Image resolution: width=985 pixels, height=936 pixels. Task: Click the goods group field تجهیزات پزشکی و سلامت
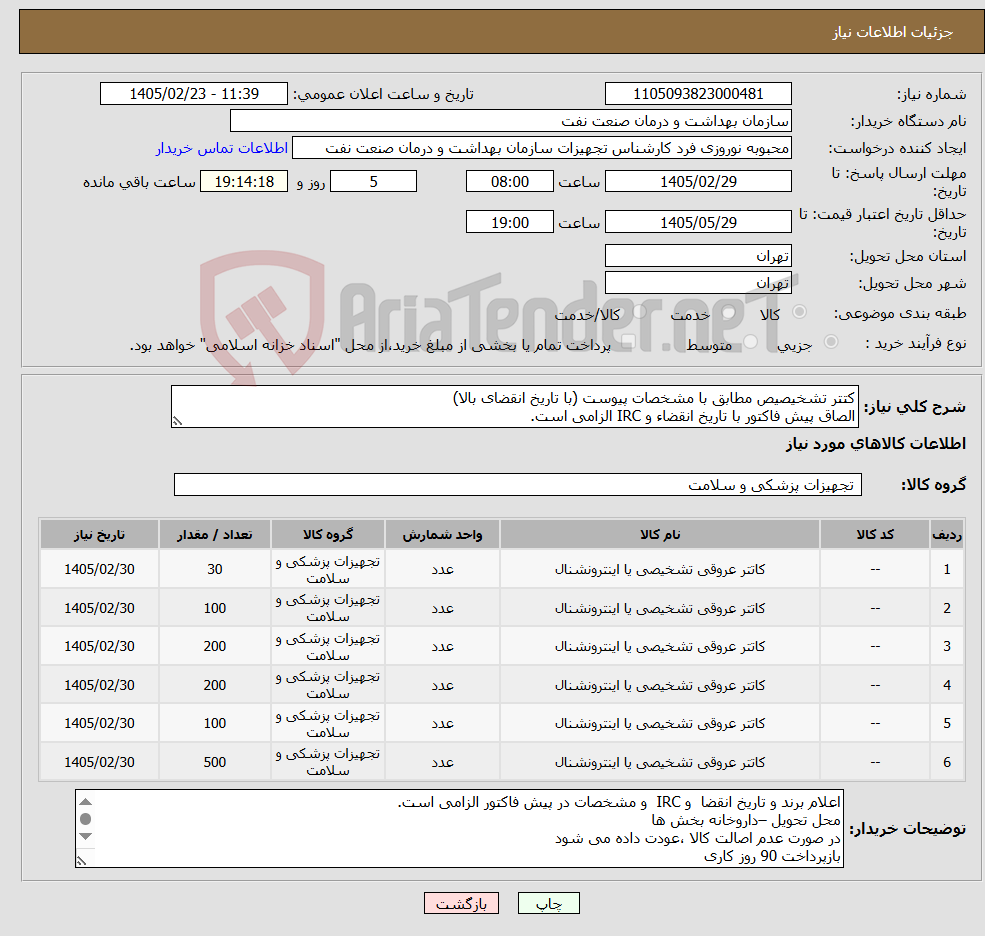tap(518, 484)
